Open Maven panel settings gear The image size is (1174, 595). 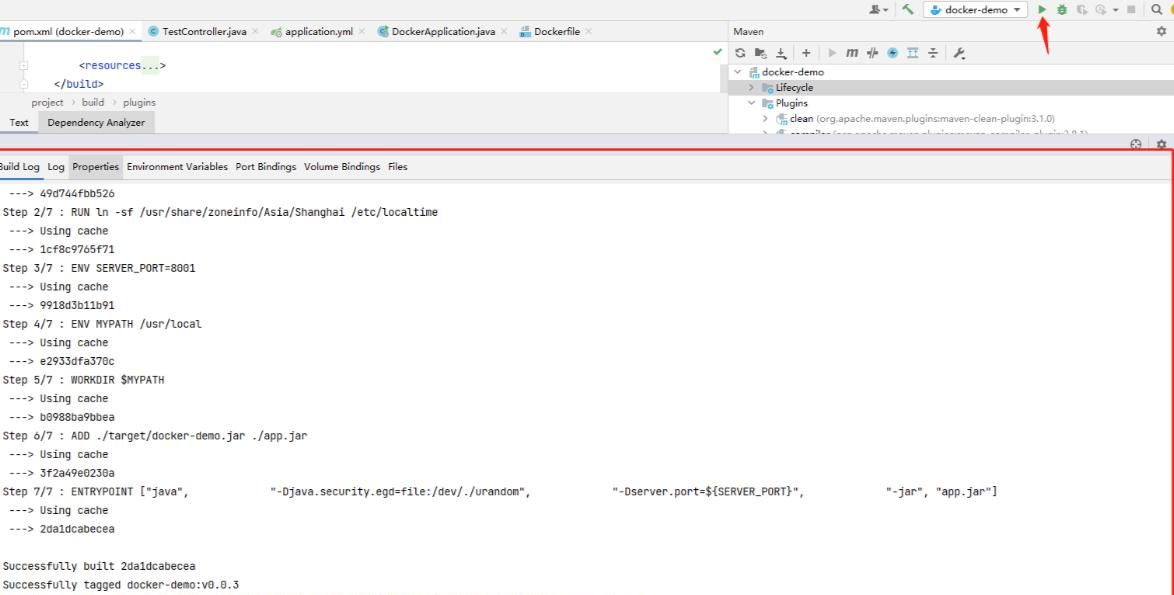[1161, 31]
